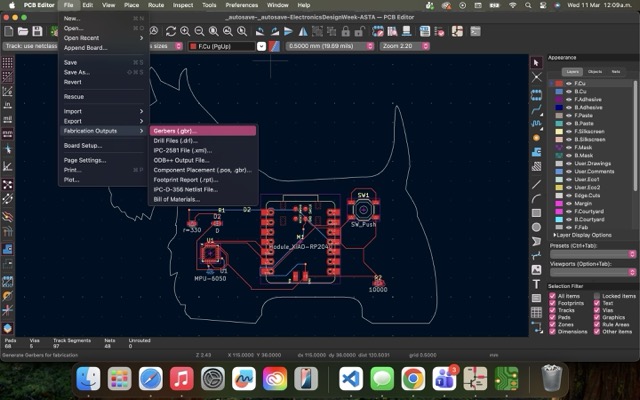The image size is (640, 400).
Task: Switch to the Objects tab in Appearance
Action: (595, 72)
